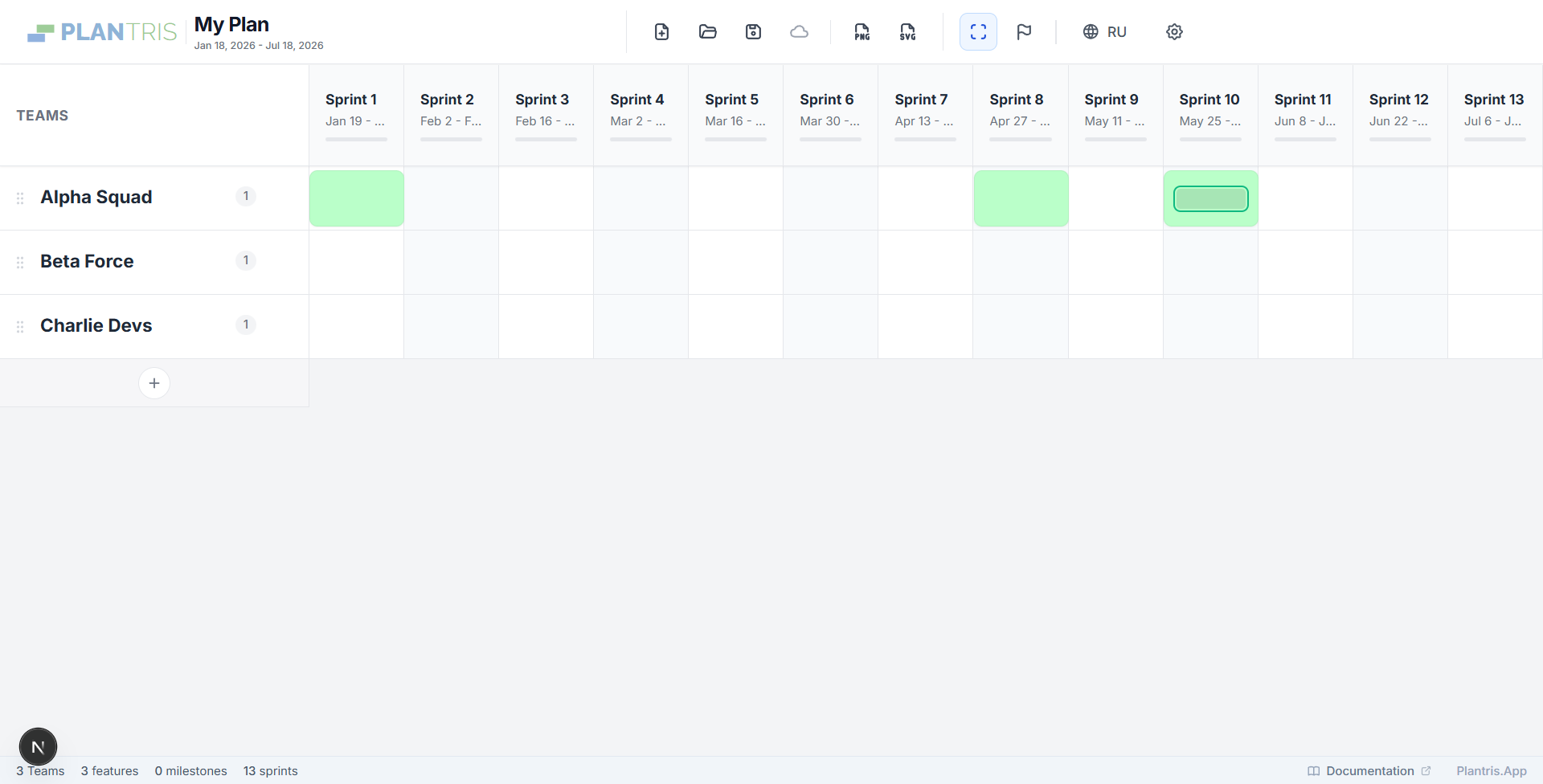Grab the Alpha Squad drag handle
Viewport: 1543px width, 784px height.
tap(20, 198)
